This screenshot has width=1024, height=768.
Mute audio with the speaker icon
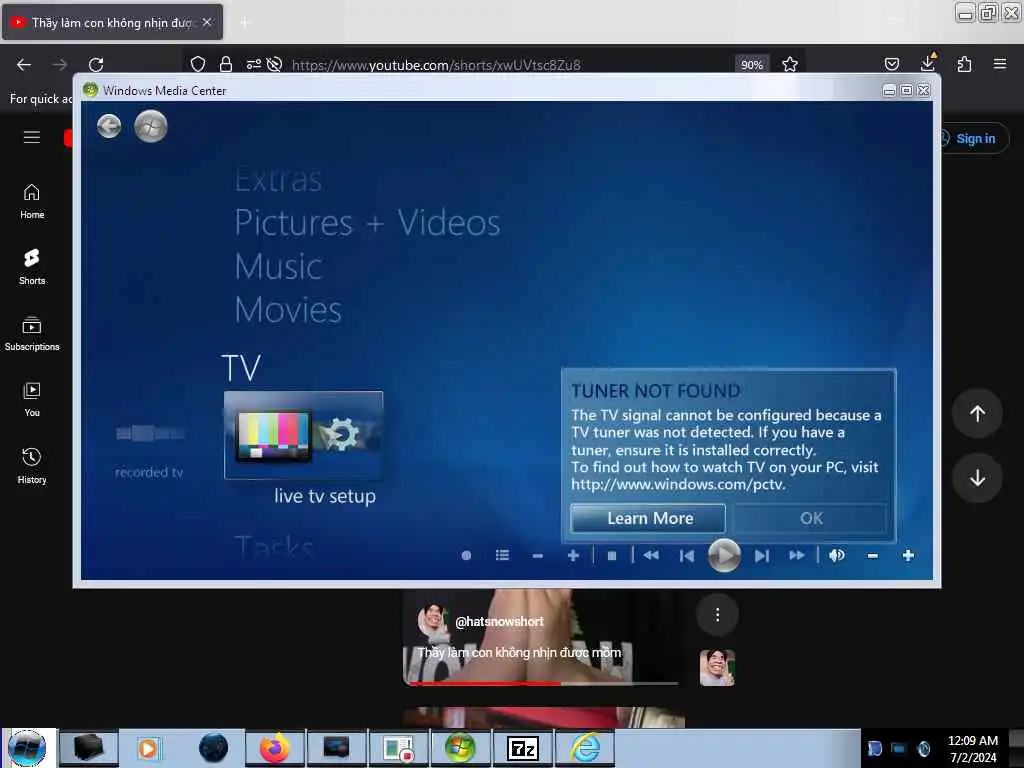[x=837, y=555]
